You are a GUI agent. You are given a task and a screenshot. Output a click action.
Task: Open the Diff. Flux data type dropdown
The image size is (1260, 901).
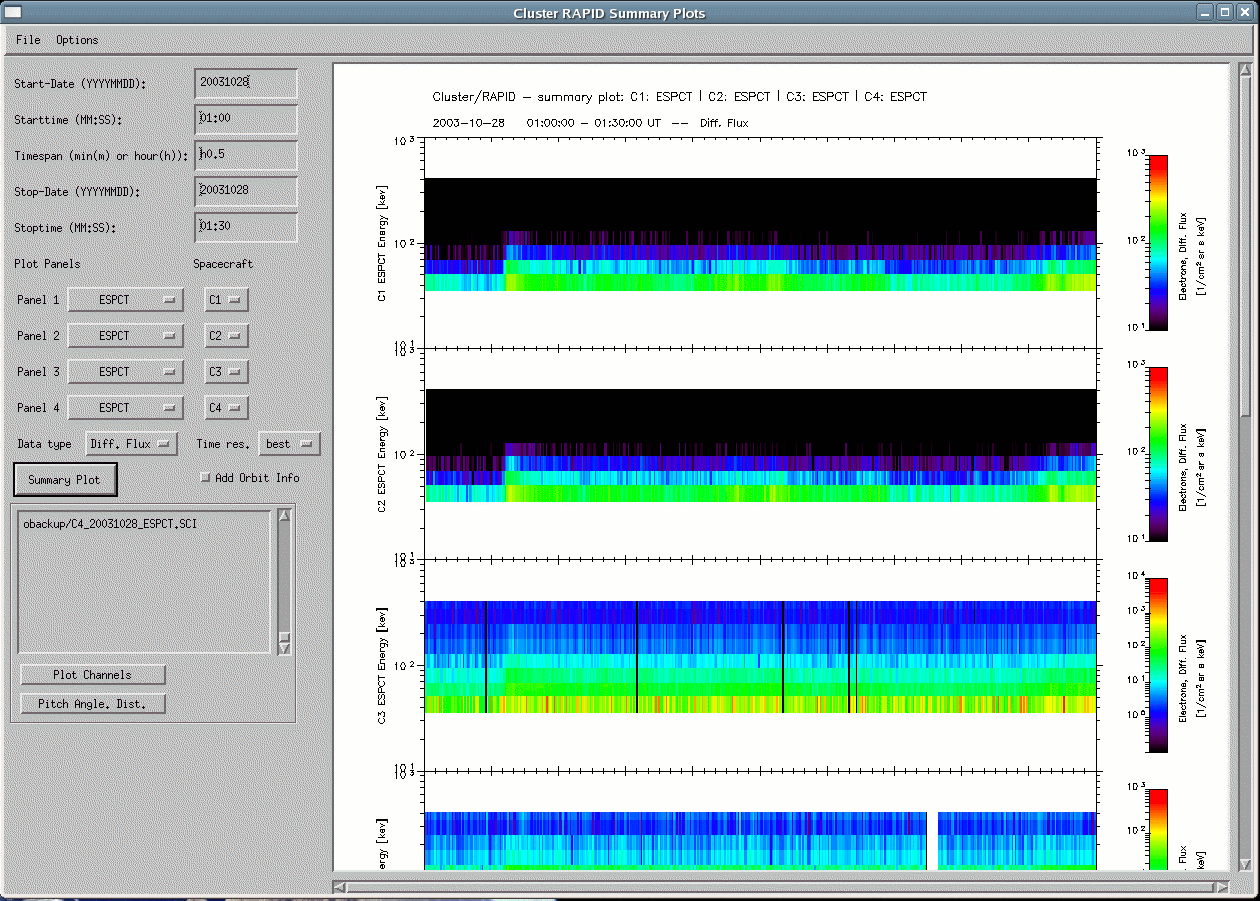click(x=132, y=444)
